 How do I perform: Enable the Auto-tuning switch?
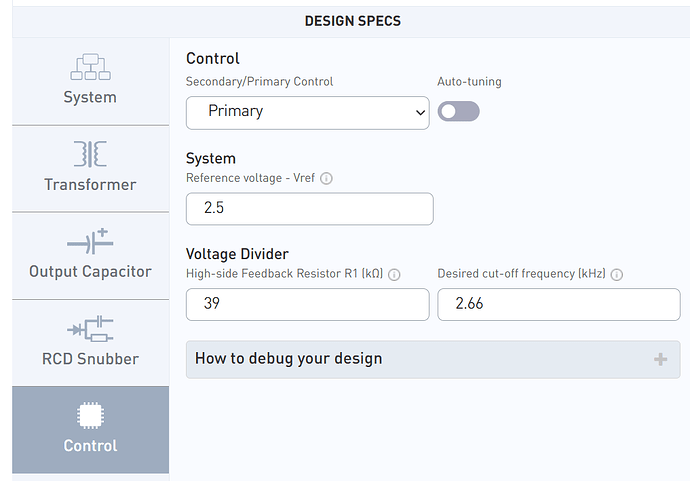coord(458,111)
